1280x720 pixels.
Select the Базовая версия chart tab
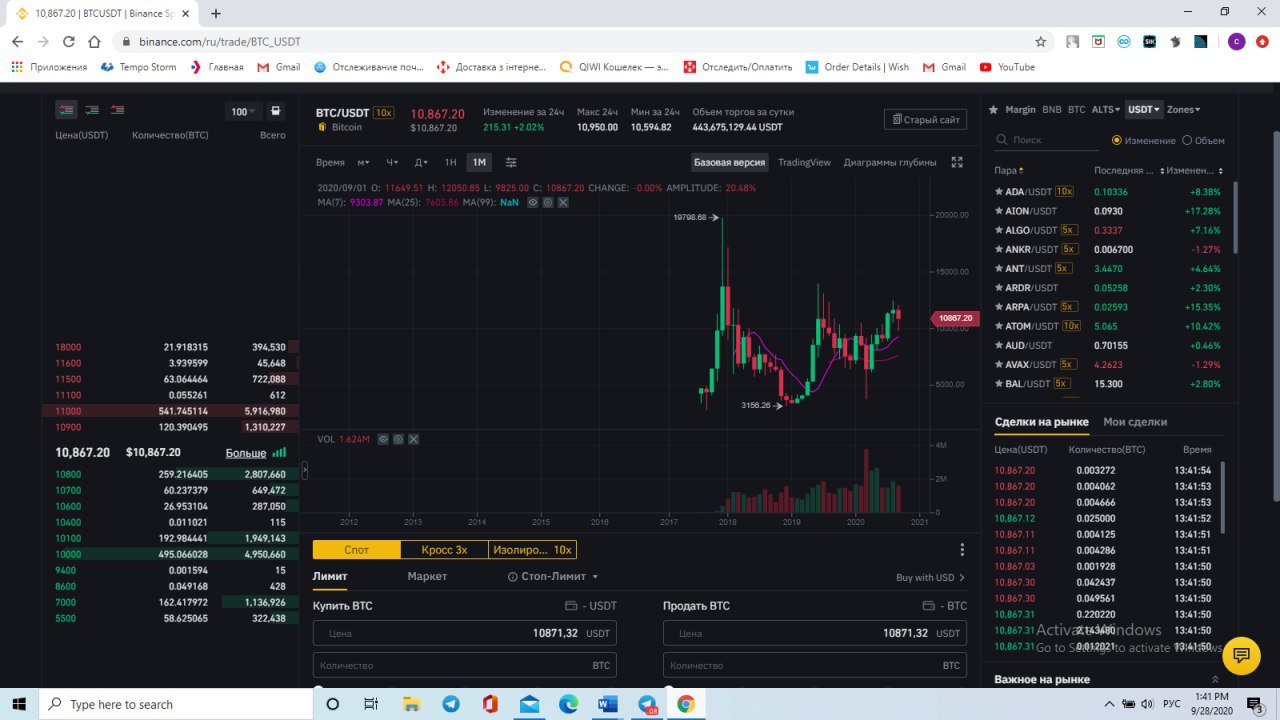click(x=730, y=162)
